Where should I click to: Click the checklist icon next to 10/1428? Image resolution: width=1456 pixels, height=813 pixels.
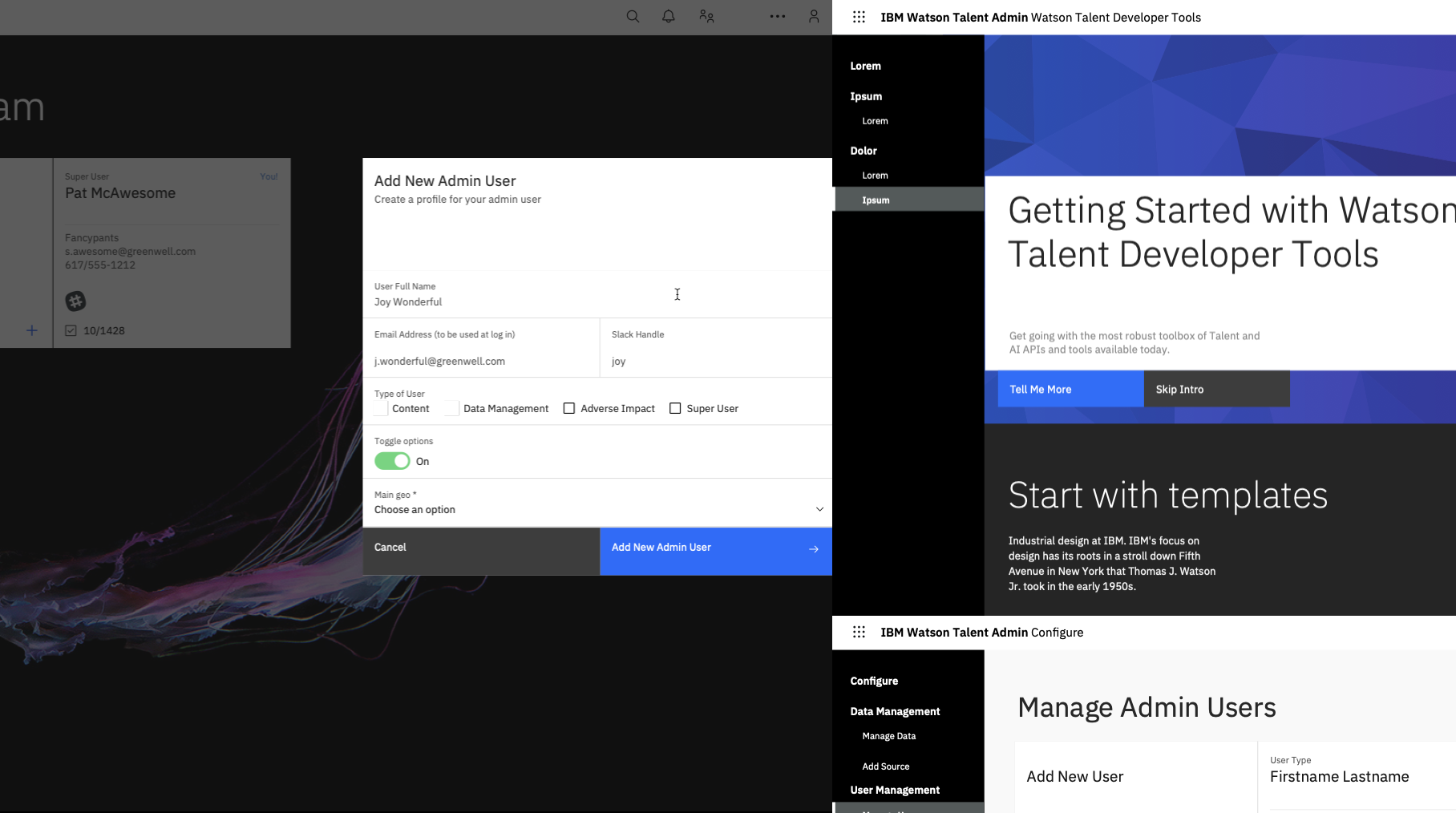tap(71, 330)
